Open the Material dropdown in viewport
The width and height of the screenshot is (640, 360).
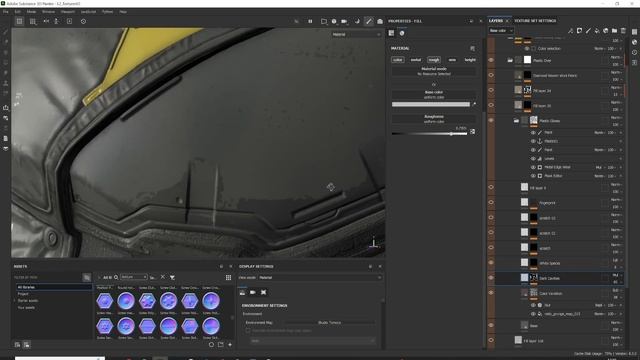point(356,35)
